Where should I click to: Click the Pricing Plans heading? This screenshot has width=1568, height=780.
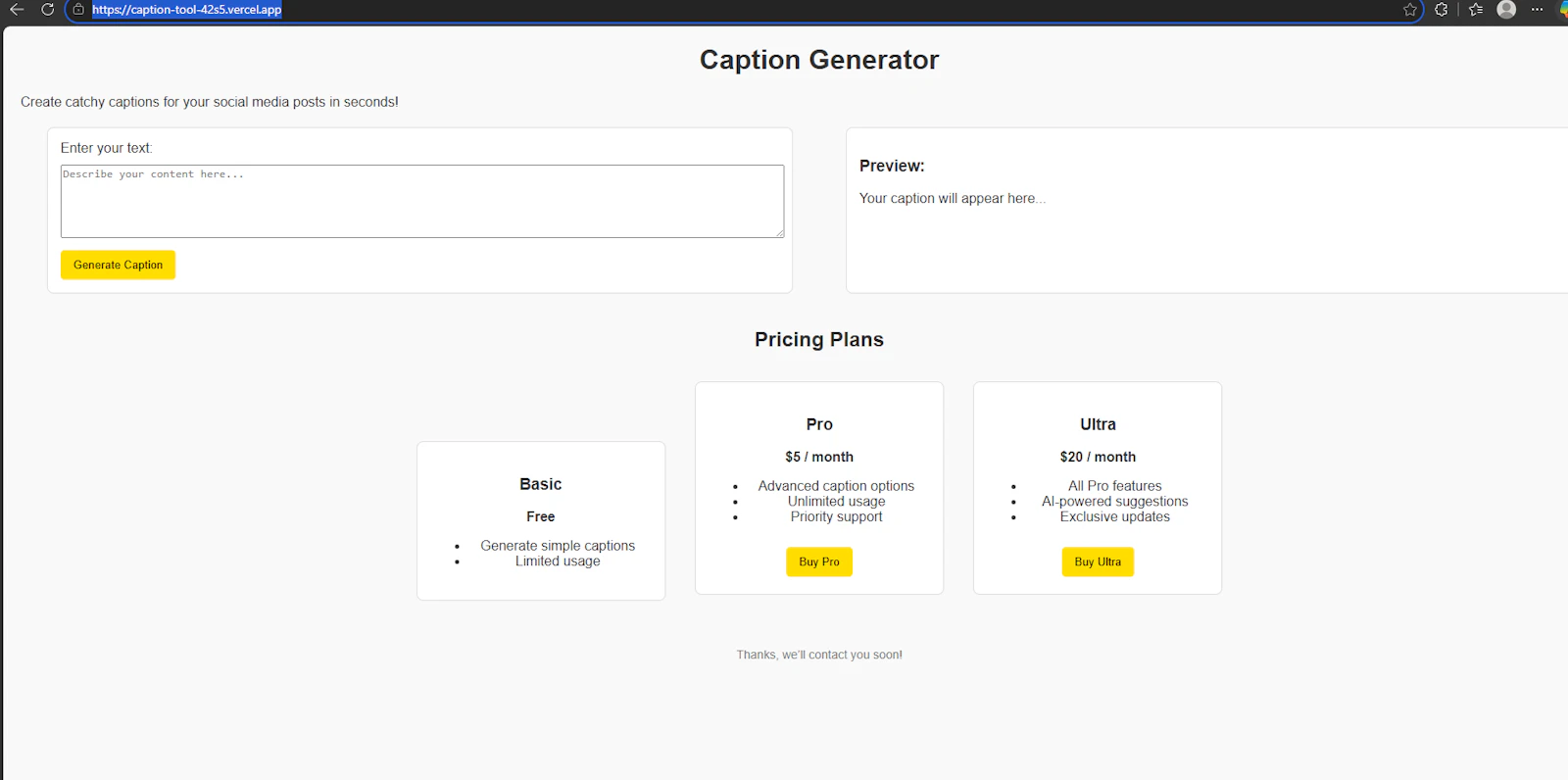coord(819,339)
